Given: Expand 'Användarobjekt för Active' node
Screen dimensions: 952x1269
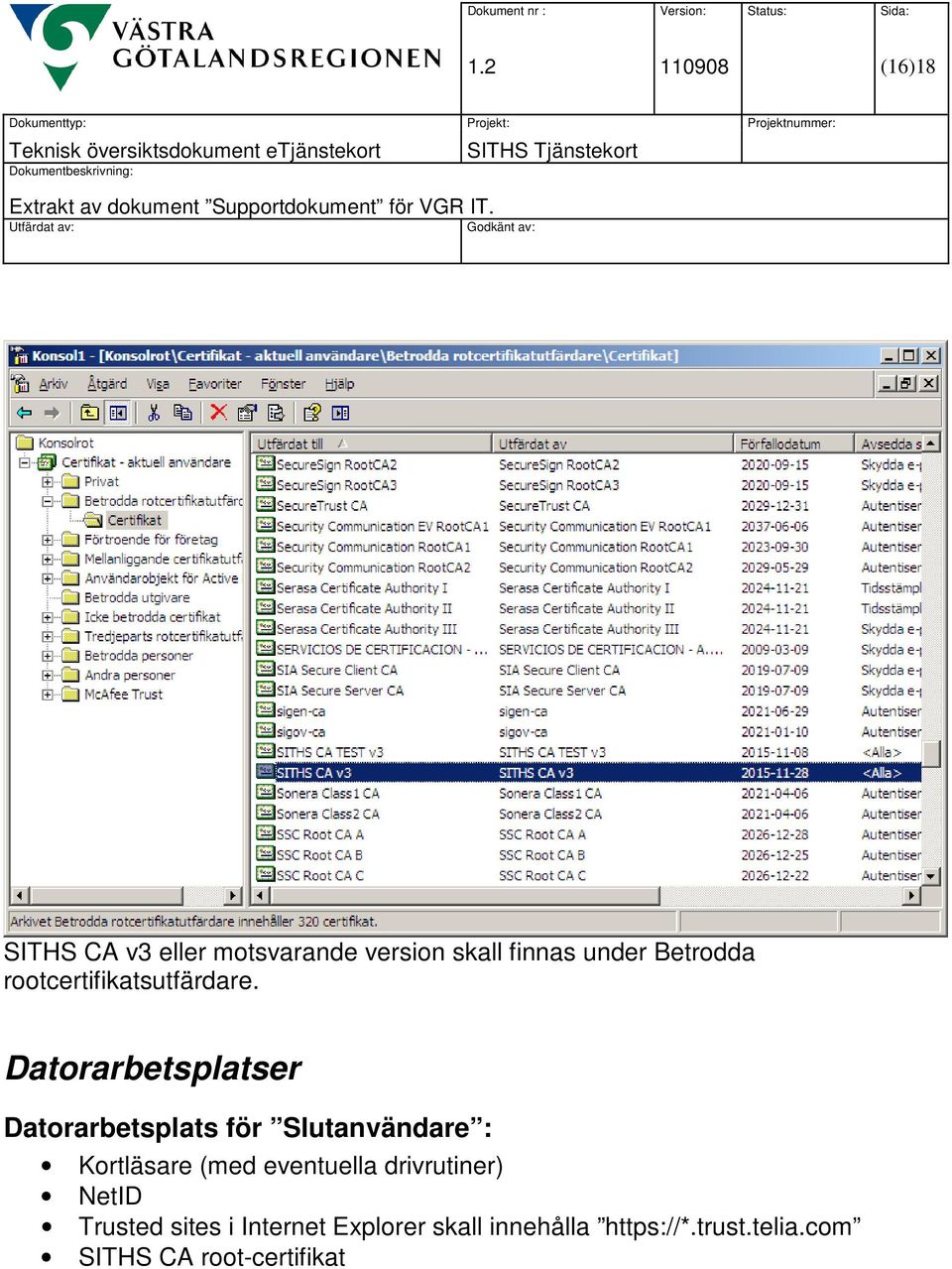Looking at the screenshot, I should click(x=48, y=578).
